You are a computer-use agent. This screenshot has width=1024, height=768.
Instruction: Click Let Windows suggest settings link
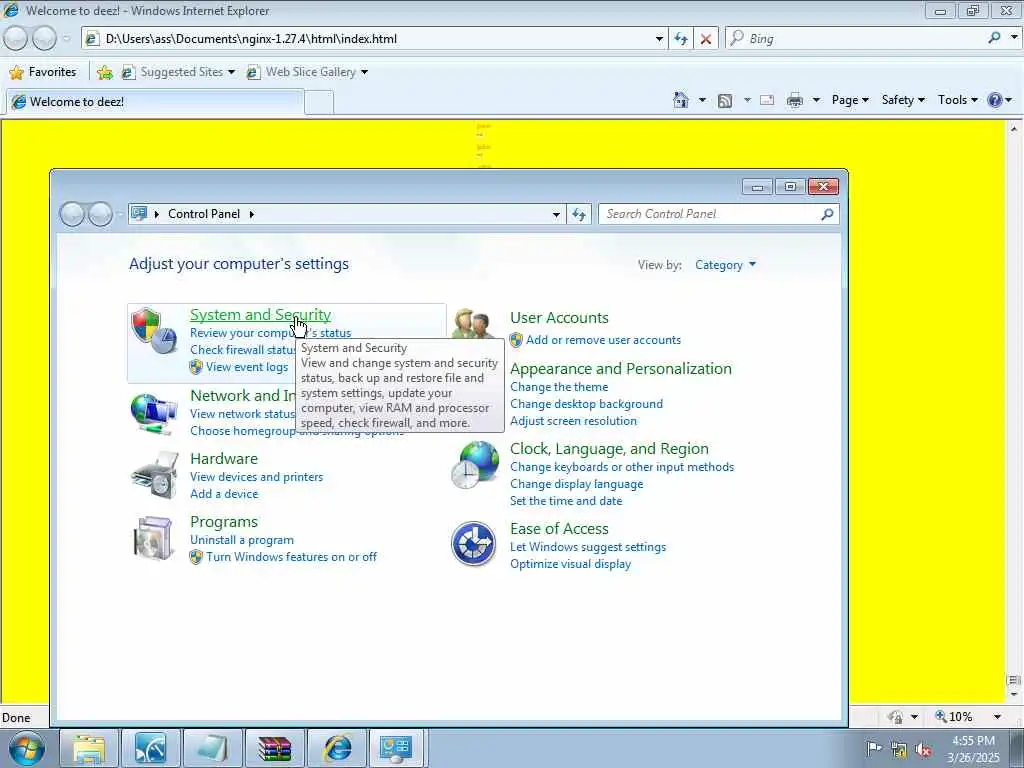tap(588, 547)
